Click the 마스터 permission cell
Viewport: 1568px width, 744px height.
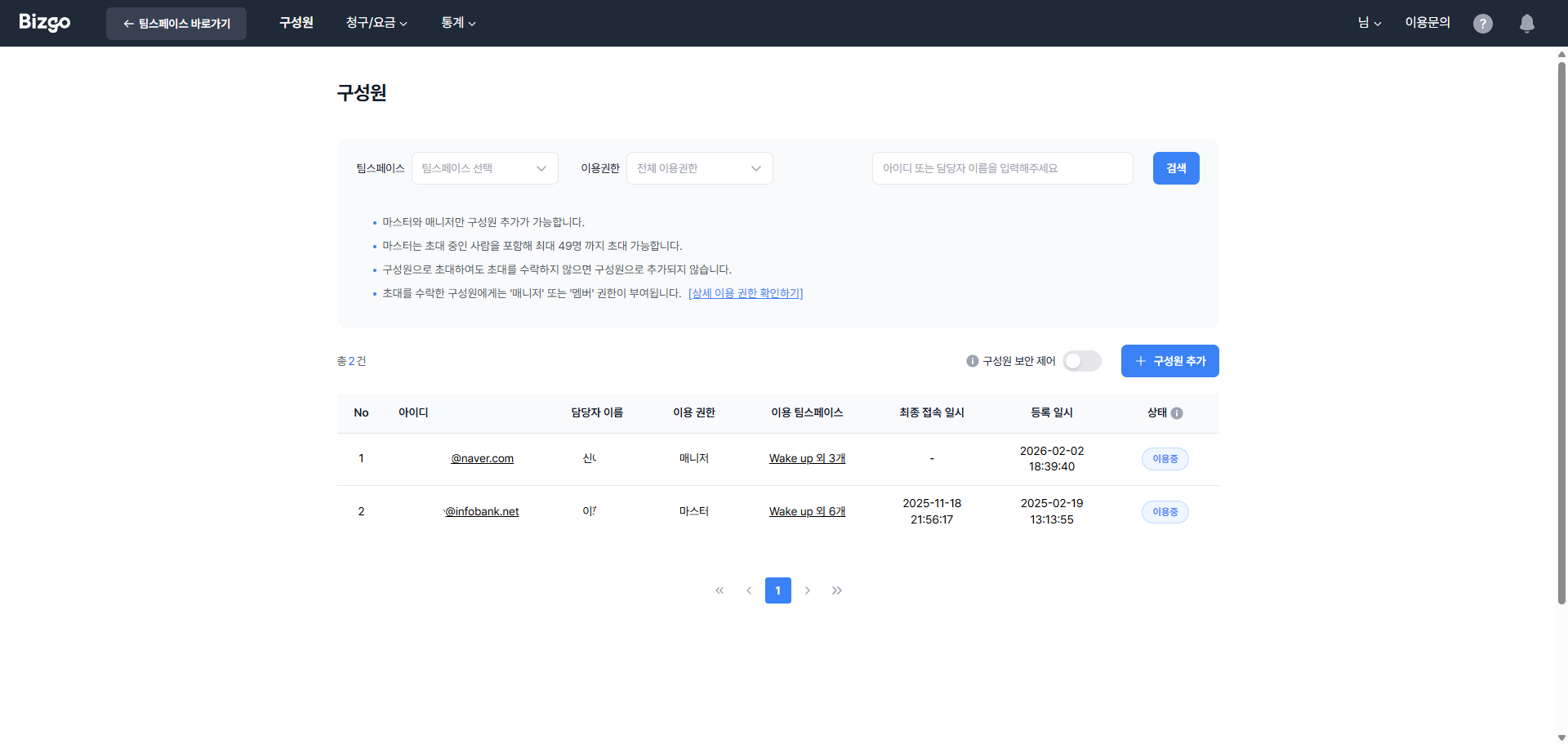click(x=694, y=511)
